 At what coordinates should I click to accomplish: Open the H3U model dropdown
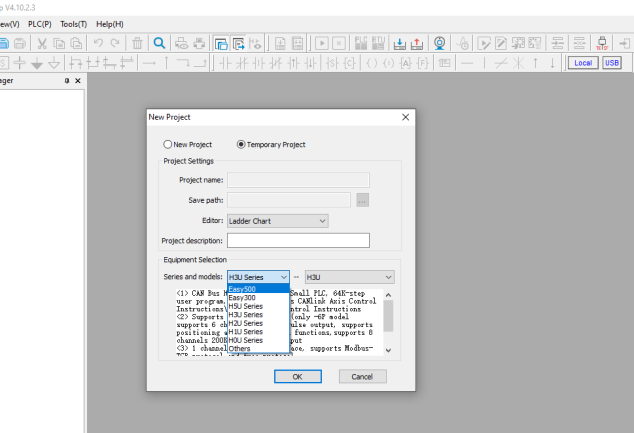pos(349,277)
